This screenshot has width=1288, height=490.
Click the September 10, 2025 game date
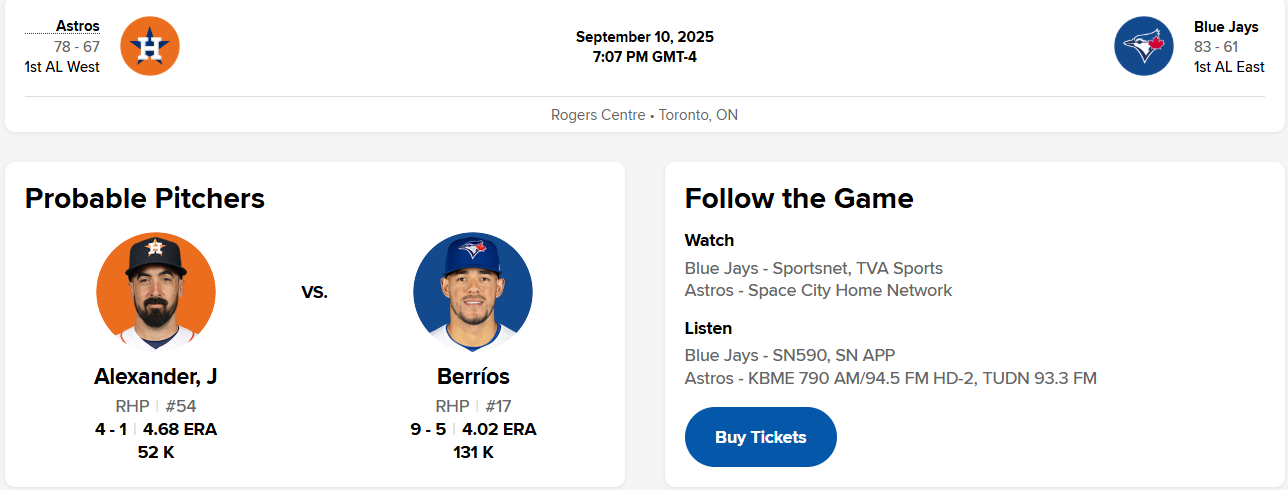click(x=644, y=37)
